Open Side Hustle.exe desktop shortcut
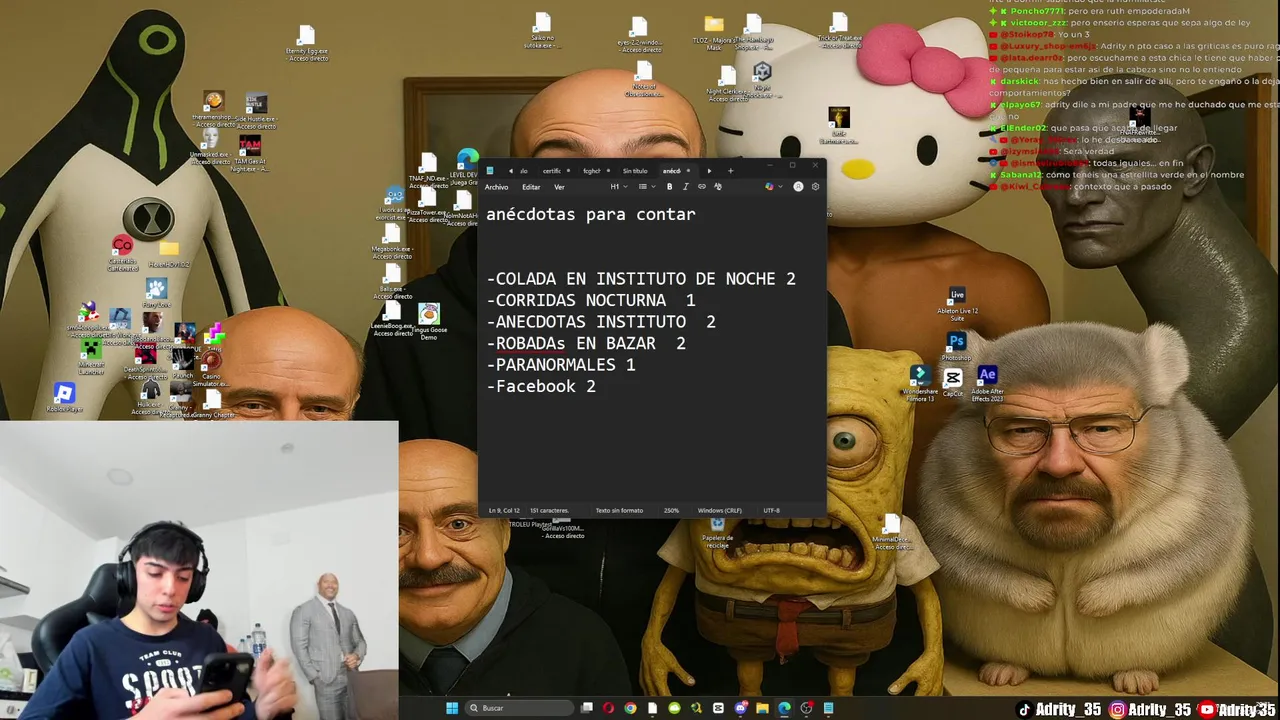The height and width of the screenshot is (720, 1280). pos(257,108)
